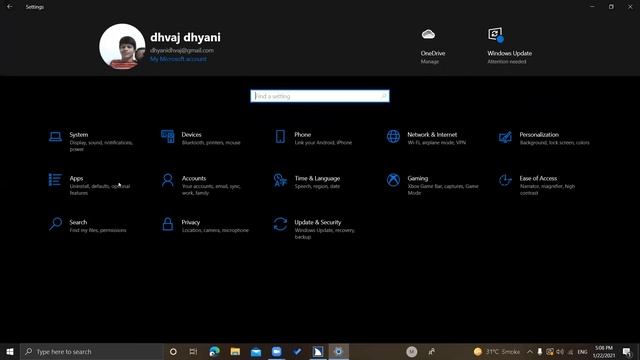Image resolution: width=640 pixels, height=360 pixels.
Task: Open the Network & Internet globe icon
Action: [x=393, y=136]
